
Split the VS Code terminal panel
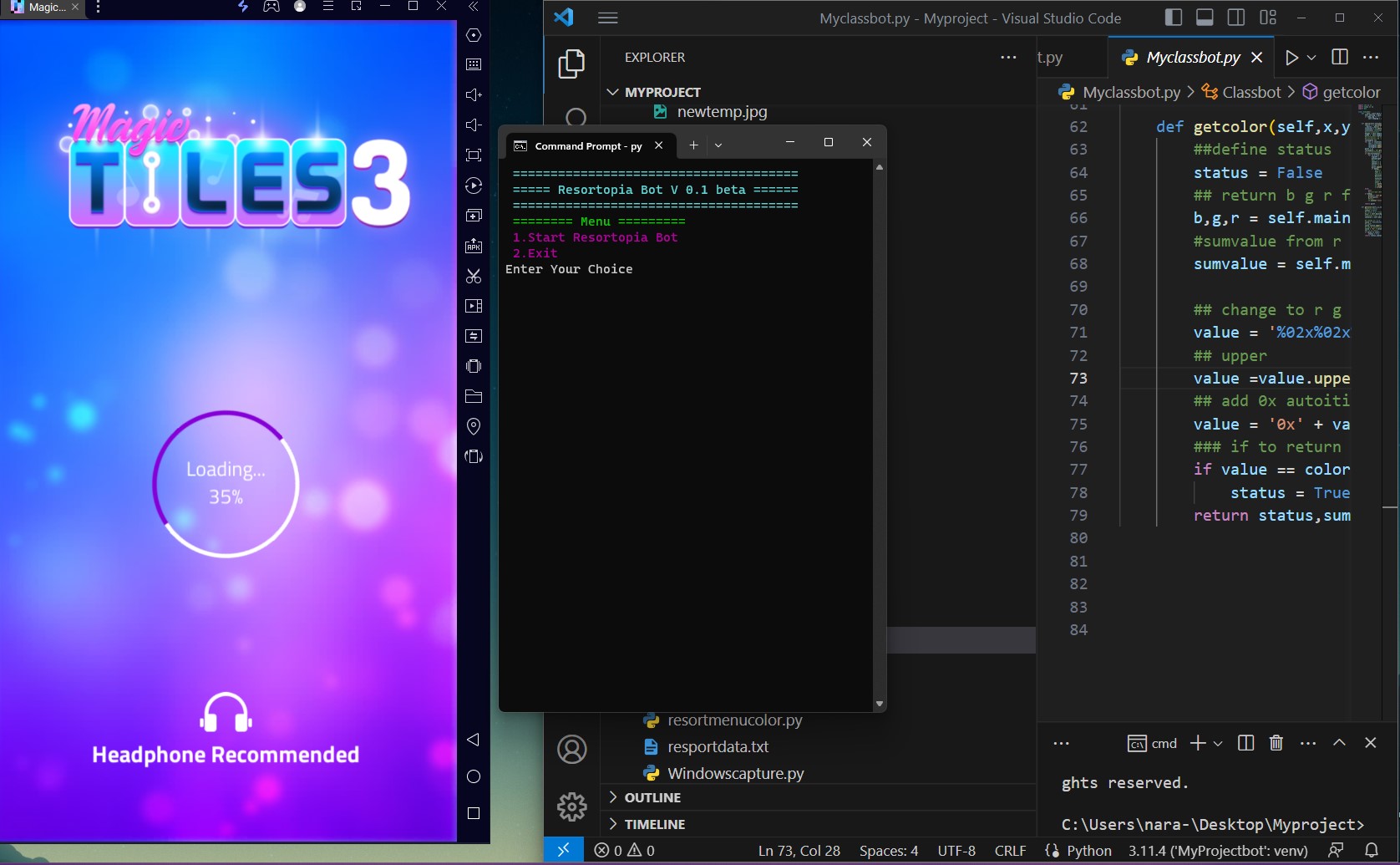tap(1245, 743)
